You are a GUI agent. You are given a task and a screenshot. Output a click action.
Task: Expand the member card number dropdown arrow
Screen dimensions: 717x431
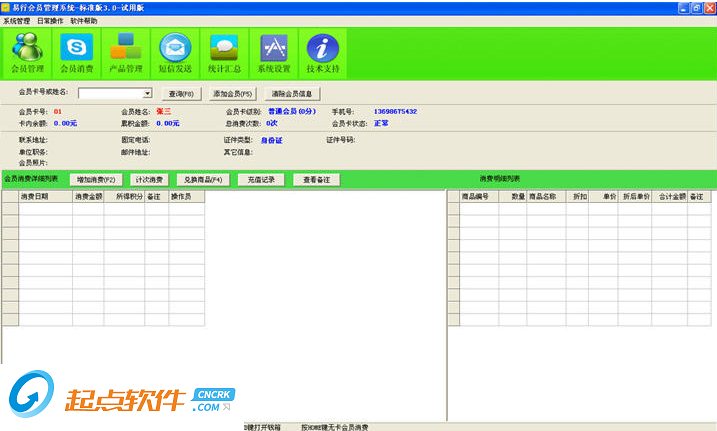pos(147,93)
